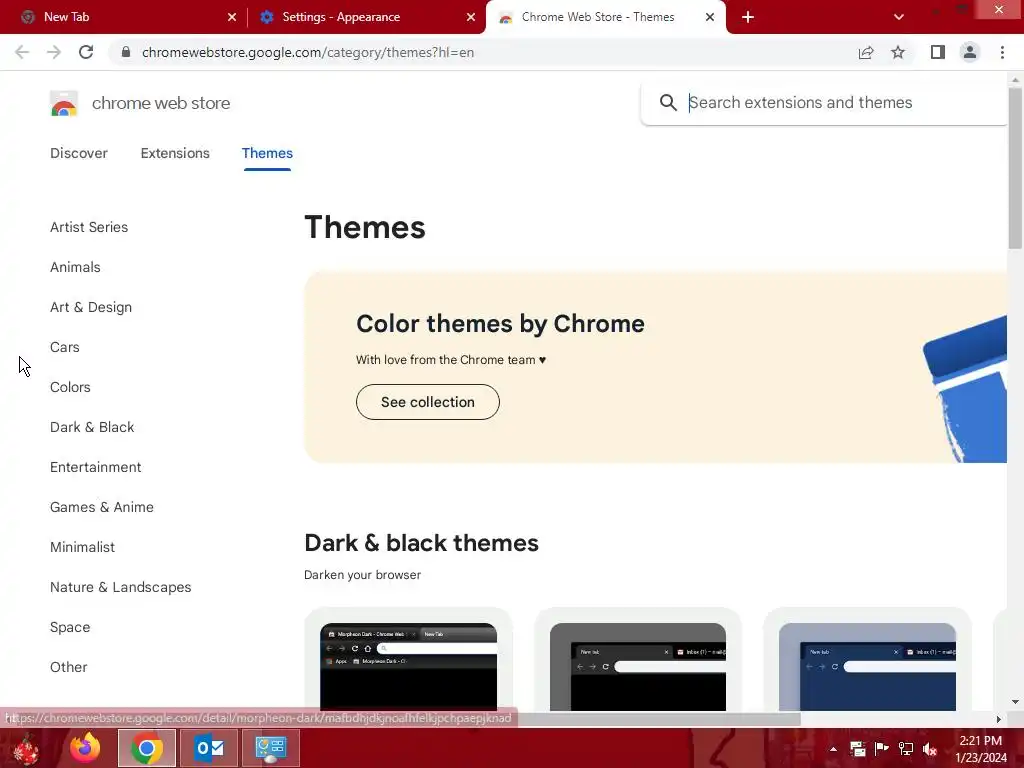Click the vertical page scrollbar thumb
Image resolution: width=1024 pixels, height=768 pixels.
pyautogui.click(x=1015, y=168)
